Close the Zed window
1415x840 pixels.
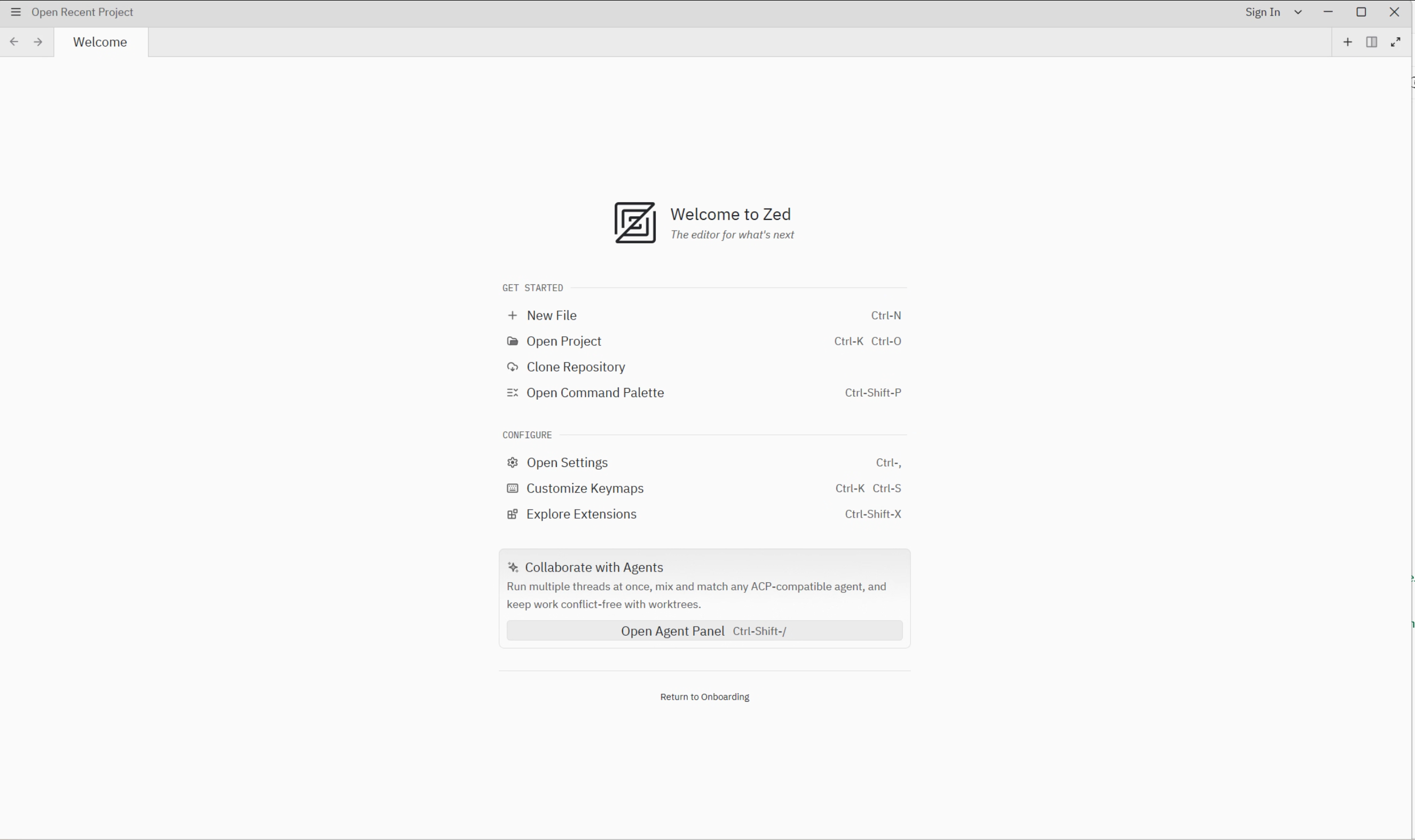pyautogui.click(x=1395, y=12)
